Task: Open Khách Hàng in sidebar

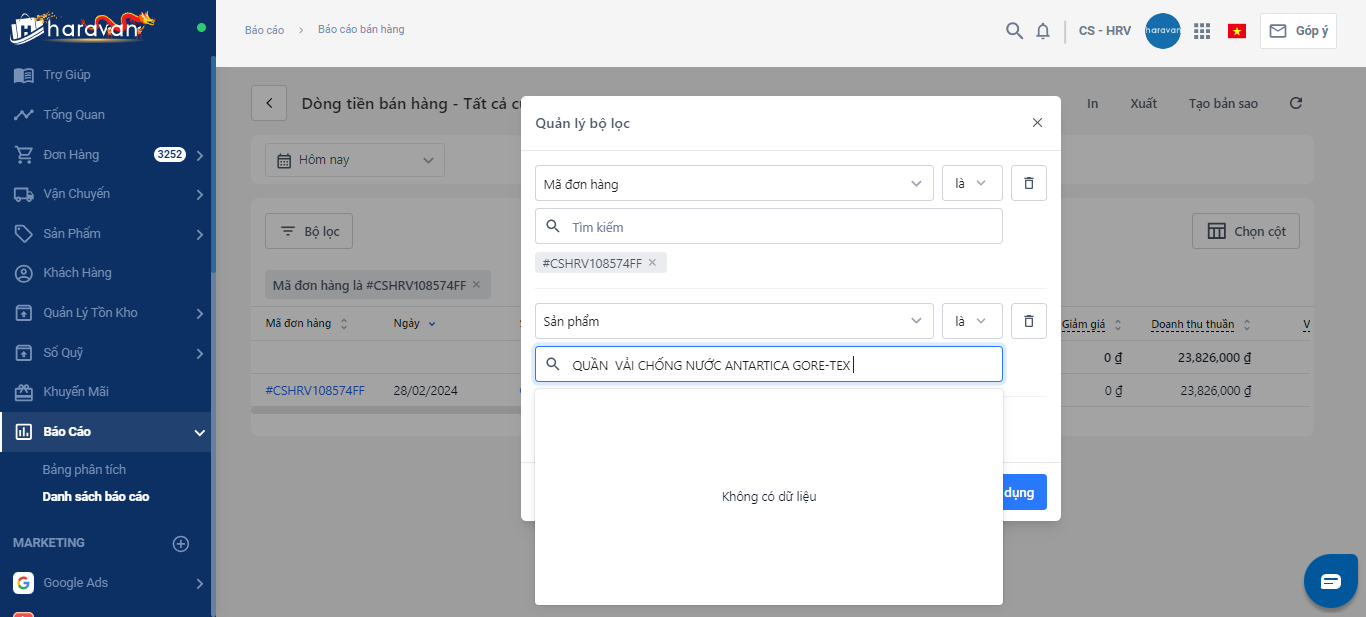Action: (x=77, y=273)
